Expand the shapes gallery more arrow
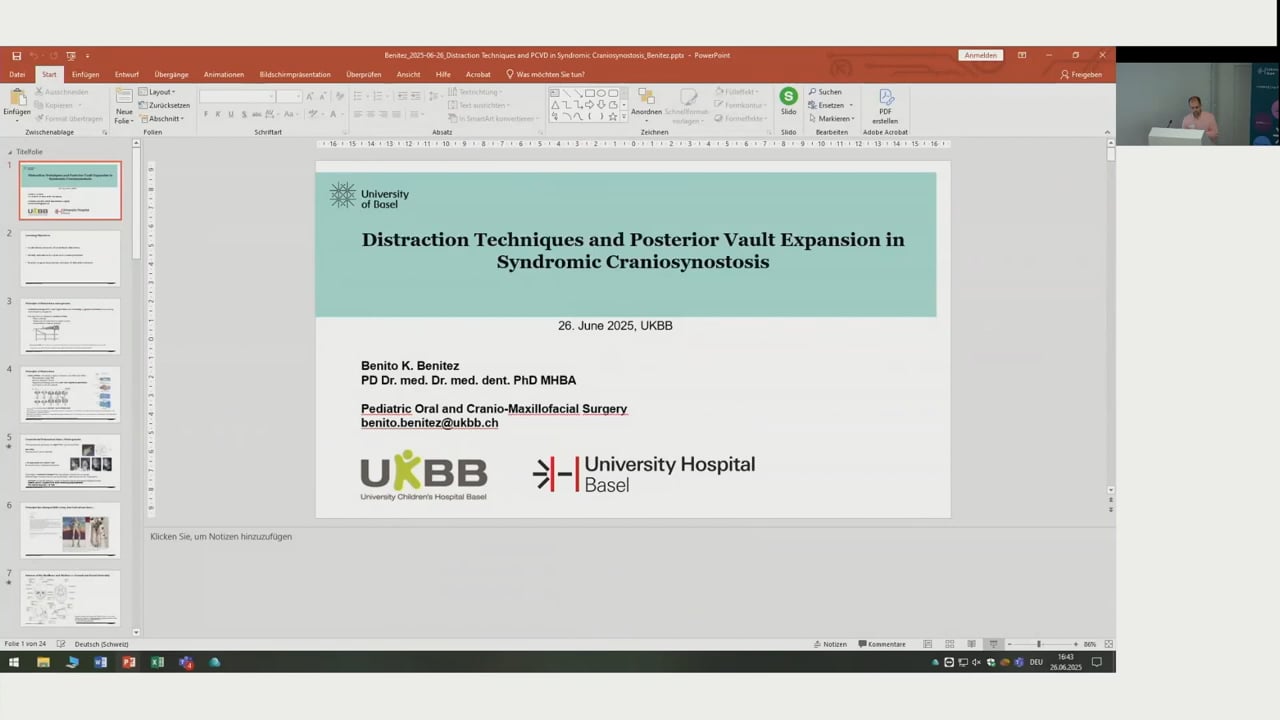Viewport: 1280px width, 720px height. point(625,117)
